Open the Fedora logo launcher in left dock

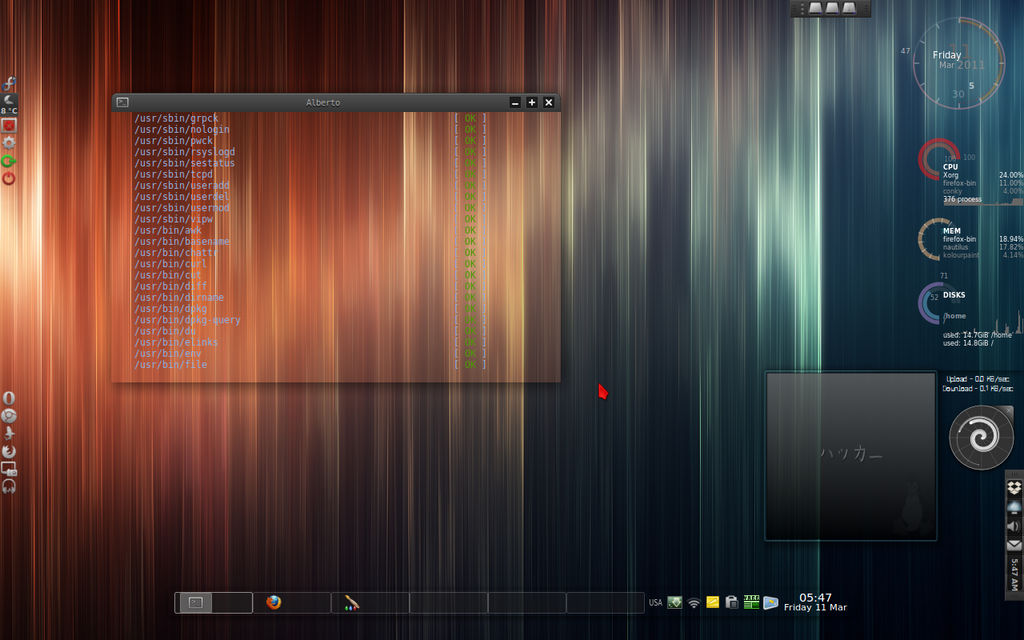coord(8,83)
